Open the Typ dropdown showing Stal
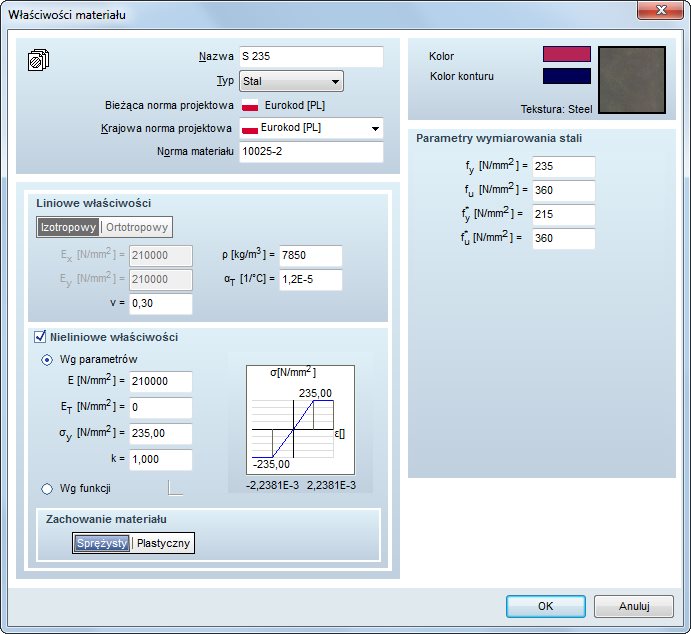The width and height of the screenshot is (691, 634). point(292,81)
